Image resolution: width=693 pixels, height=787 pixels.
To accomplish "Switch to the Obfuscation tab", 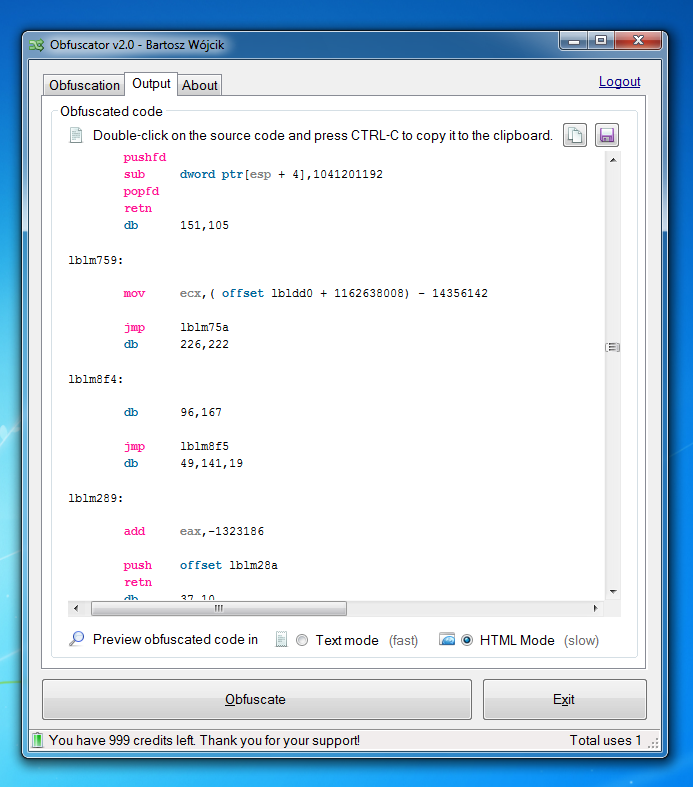I will point(84,85).
